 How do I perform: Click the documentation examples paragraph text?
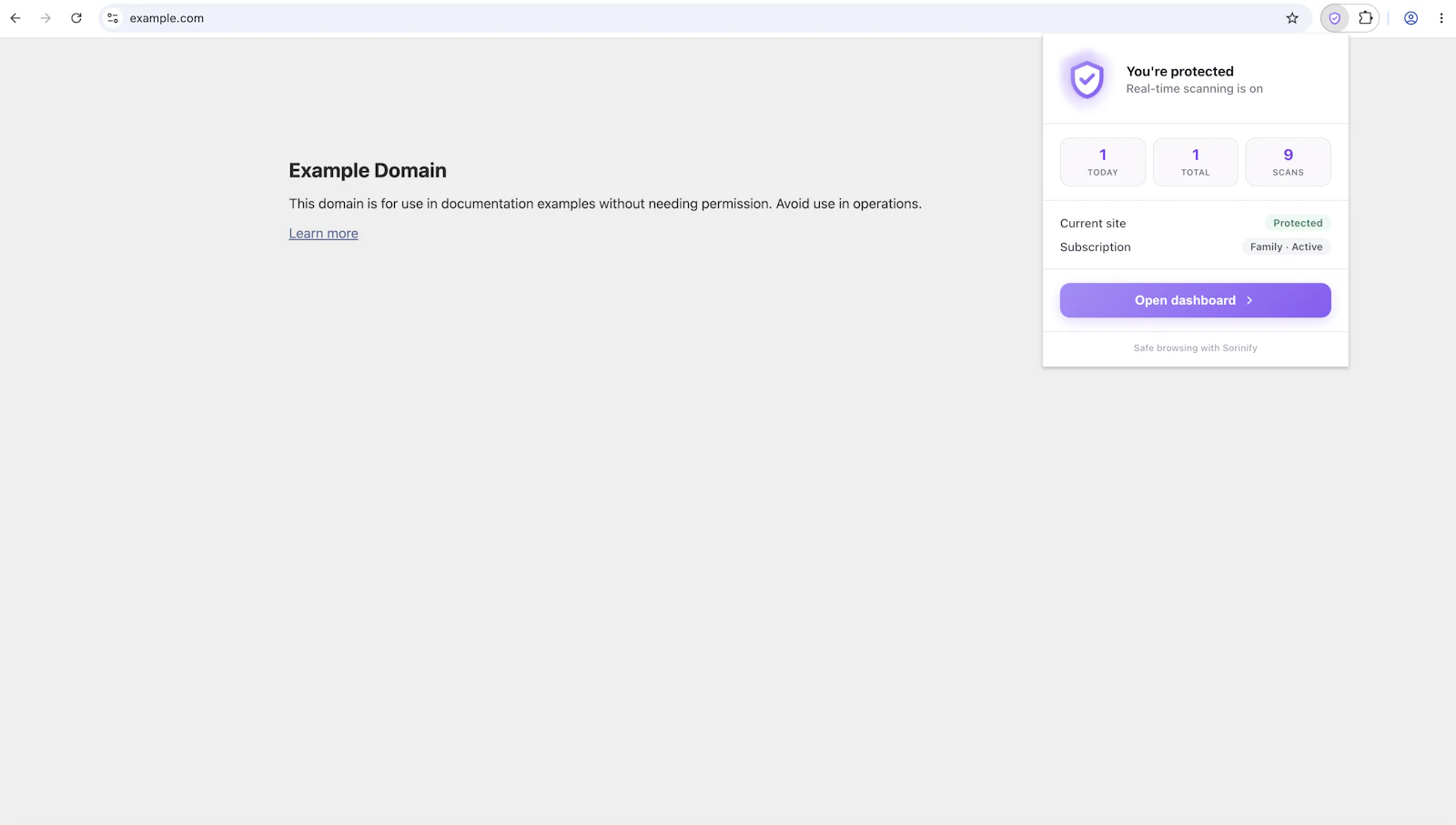(605, 204)
